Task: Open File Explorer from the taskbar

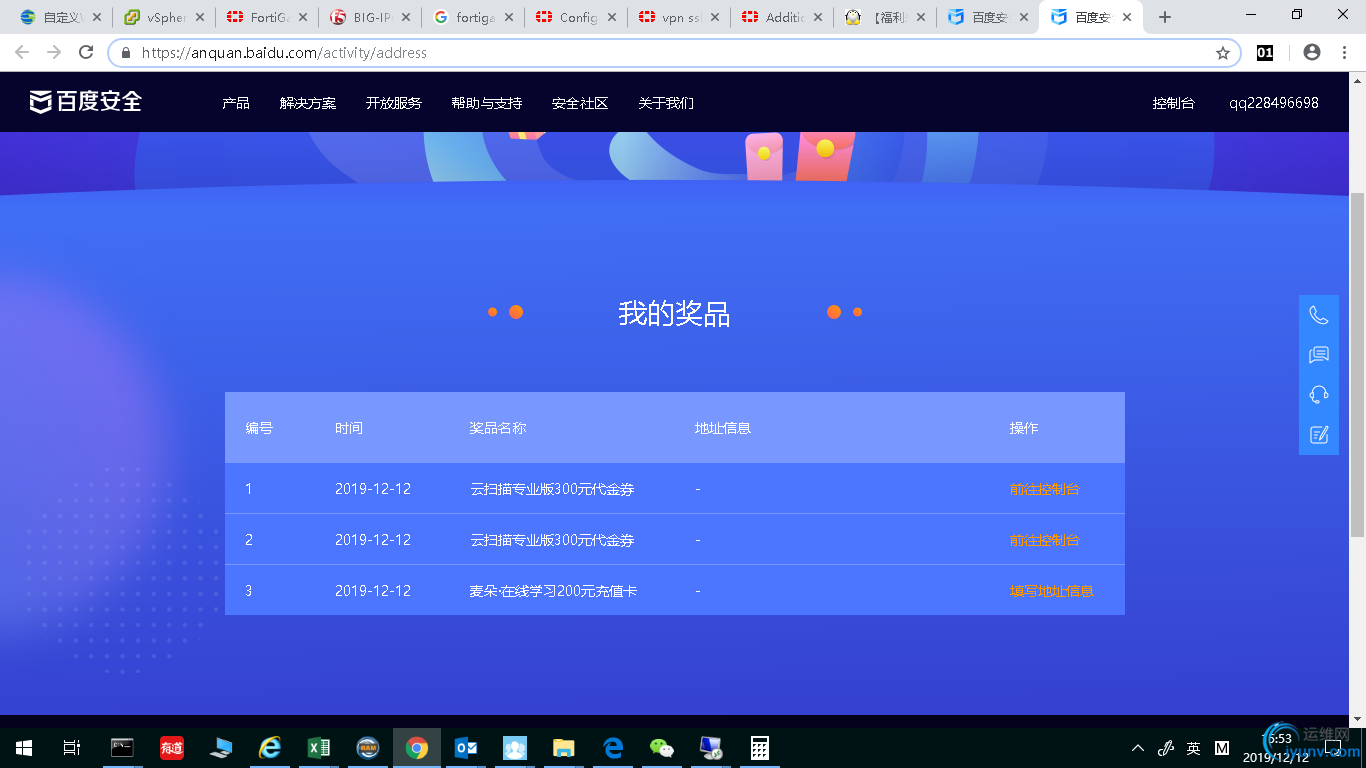Action: pos(564,748)
